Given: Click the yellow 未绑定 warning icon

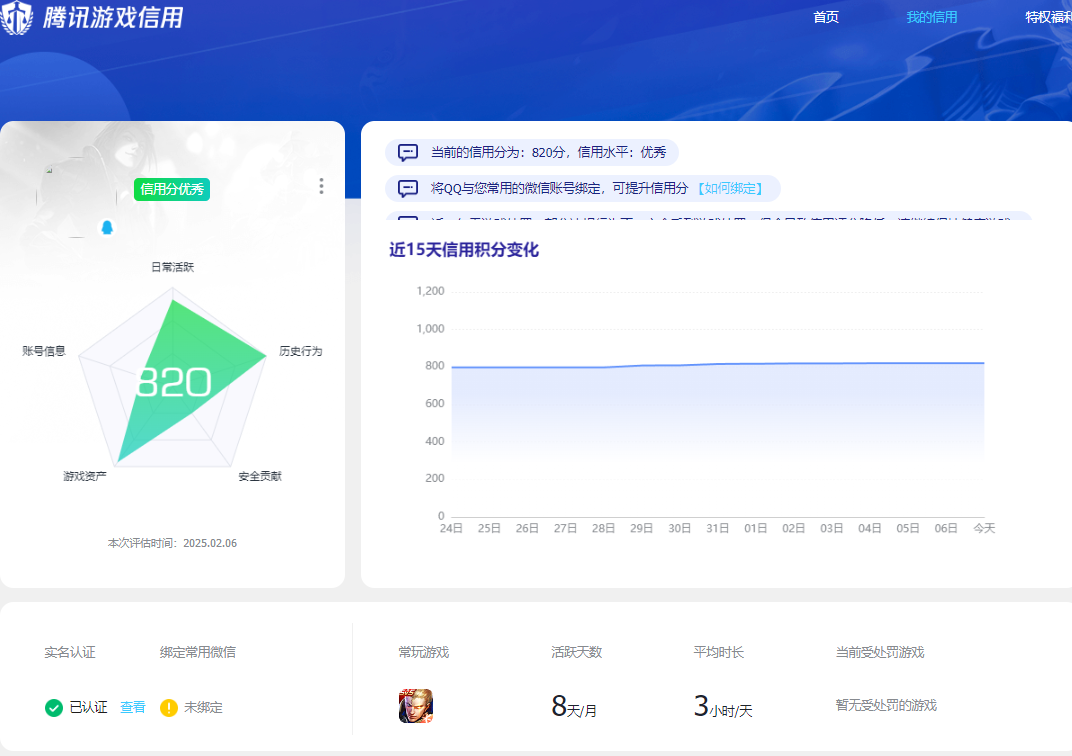Looking at the screenshot, I should click(x=169, y=708).
